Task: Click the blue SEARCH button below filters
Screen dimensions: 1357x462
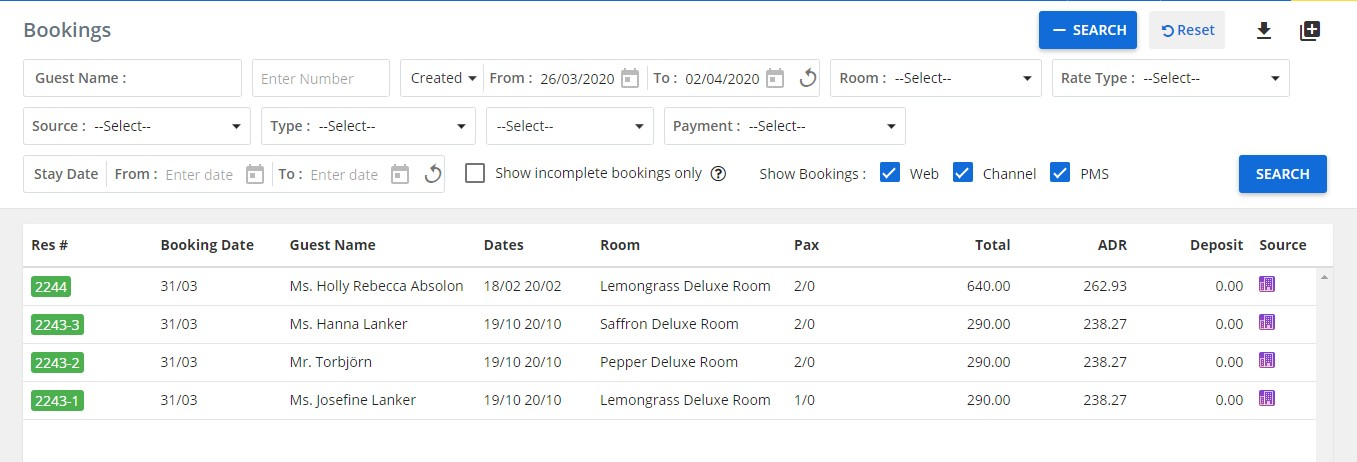Action: pos(1282,174)
